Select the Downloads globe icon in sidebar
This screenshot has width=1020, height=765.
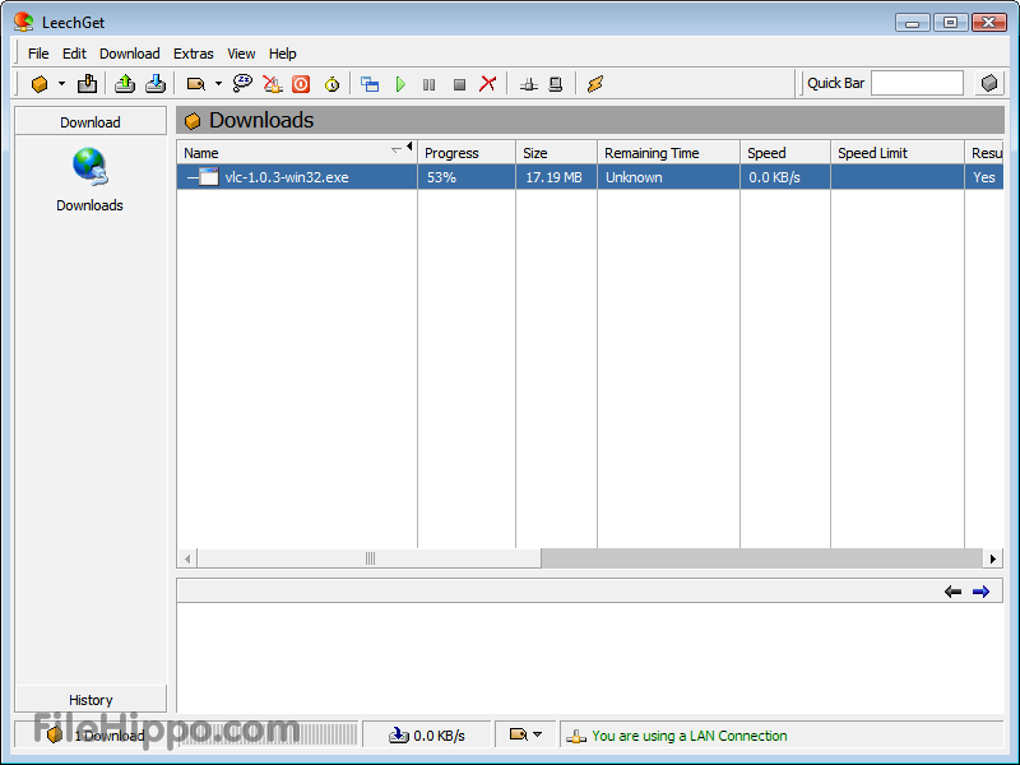pyautogui.click(x=90, y=167)
